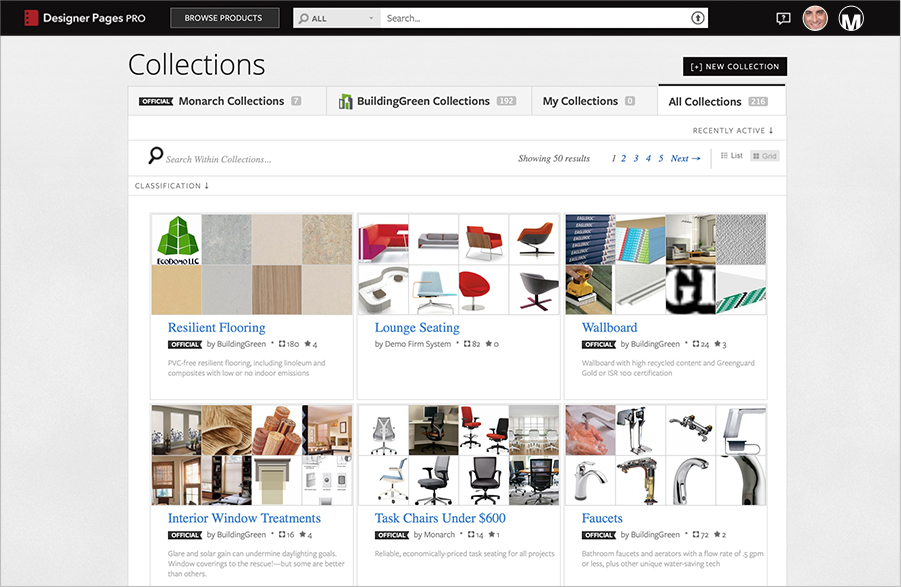Go to results page 5
The image size is (901, 587).
click(x=661, y=158)
